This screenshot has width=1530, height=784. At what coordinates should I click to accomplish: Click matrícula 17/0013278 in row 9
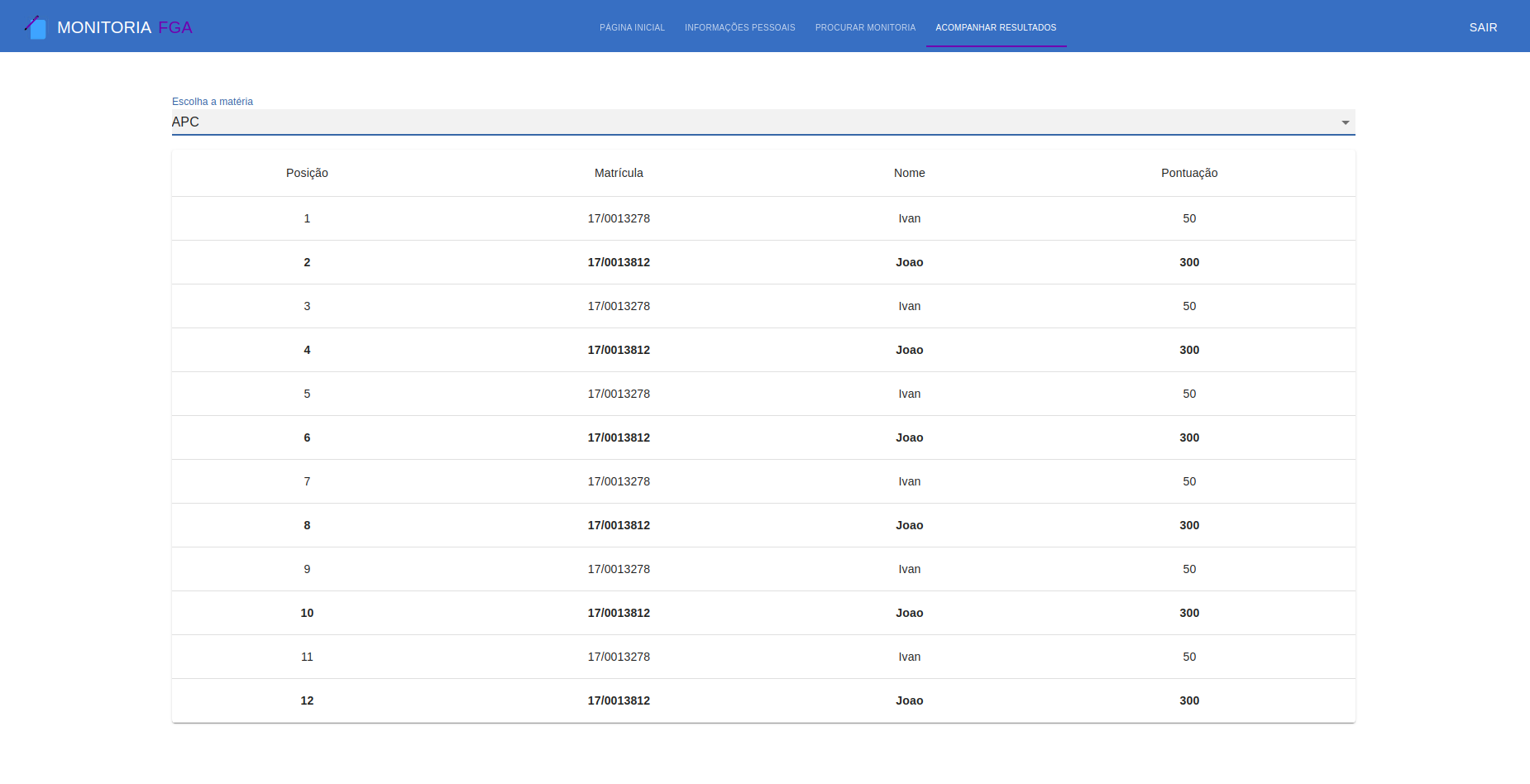[x=619, y=569]
